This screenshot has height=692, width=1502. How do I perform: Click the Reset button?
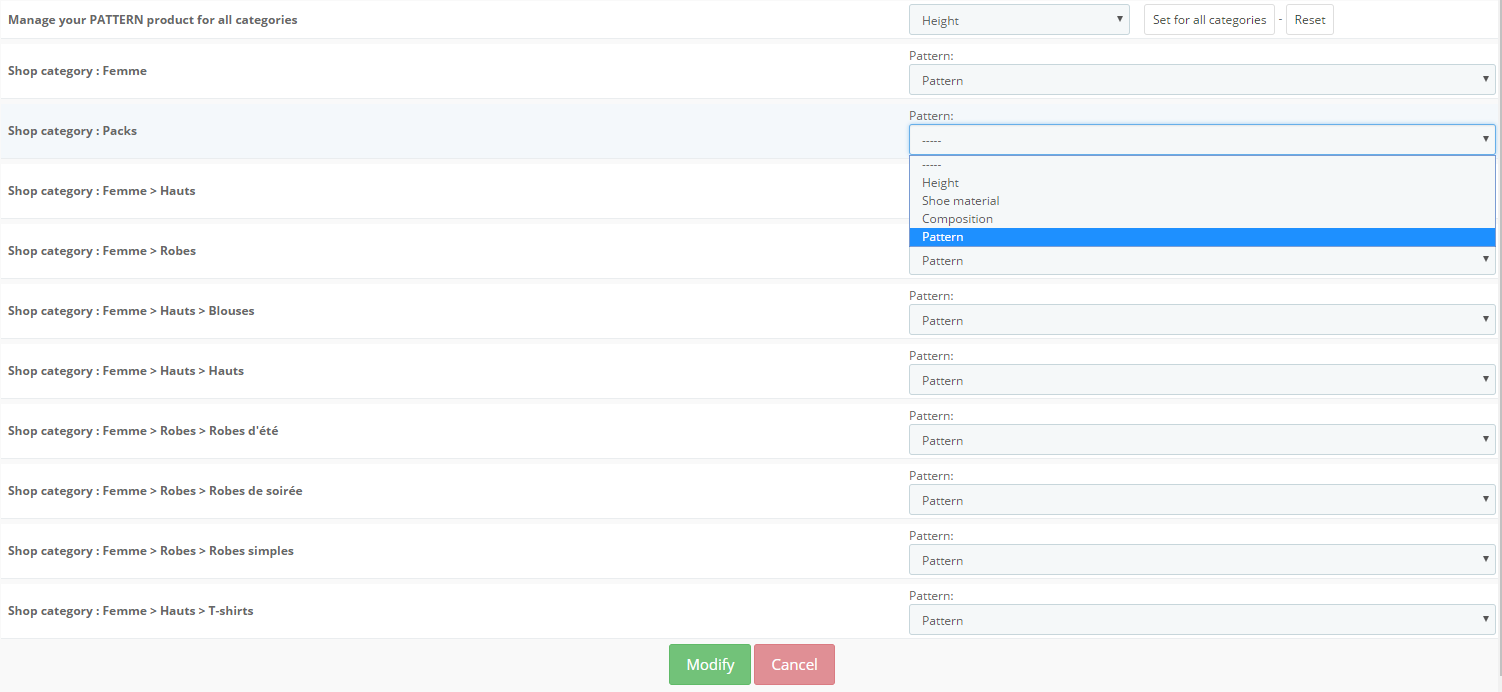pos(1310,20)
